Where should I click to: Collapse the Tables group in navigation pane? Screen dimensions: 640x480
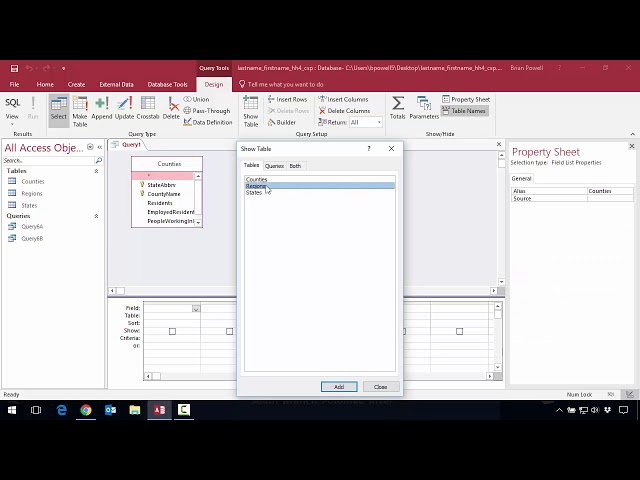coord(96,171)
